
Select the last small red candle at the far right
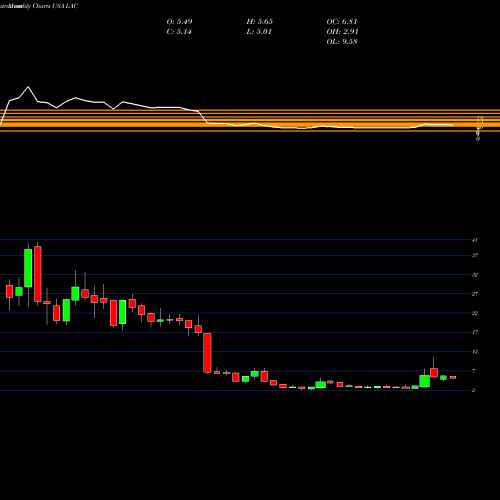[x=453, y=377]
